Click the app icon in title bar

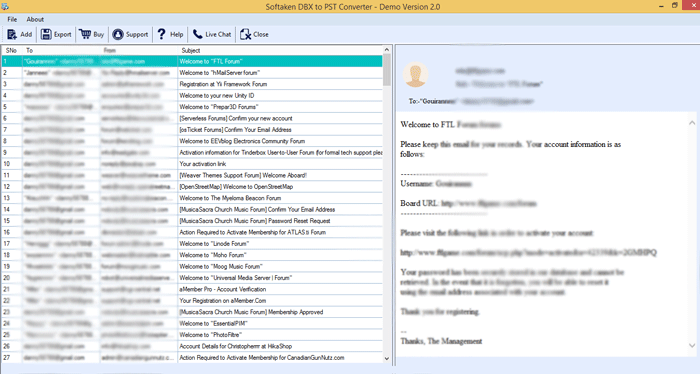[5, 6]
